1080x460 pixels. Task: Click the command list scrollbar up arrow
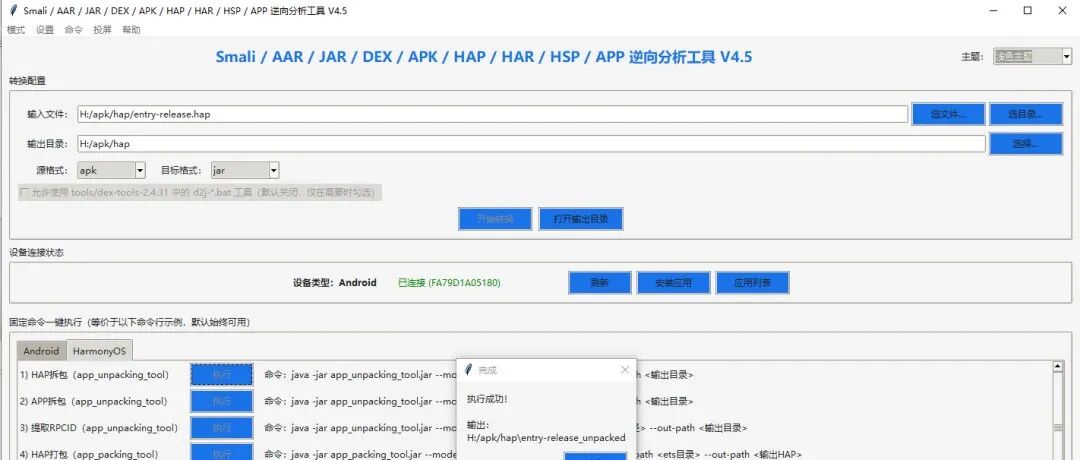(x=1058, y=367)
